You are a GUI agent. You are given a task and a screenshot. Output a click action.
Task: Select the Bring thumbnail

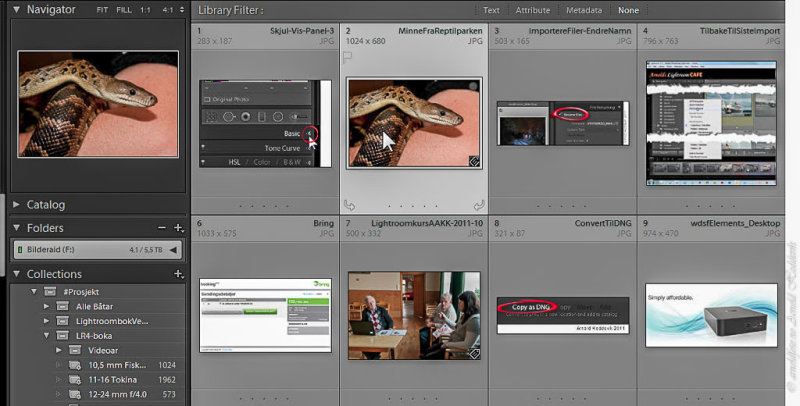pos(265,315)
